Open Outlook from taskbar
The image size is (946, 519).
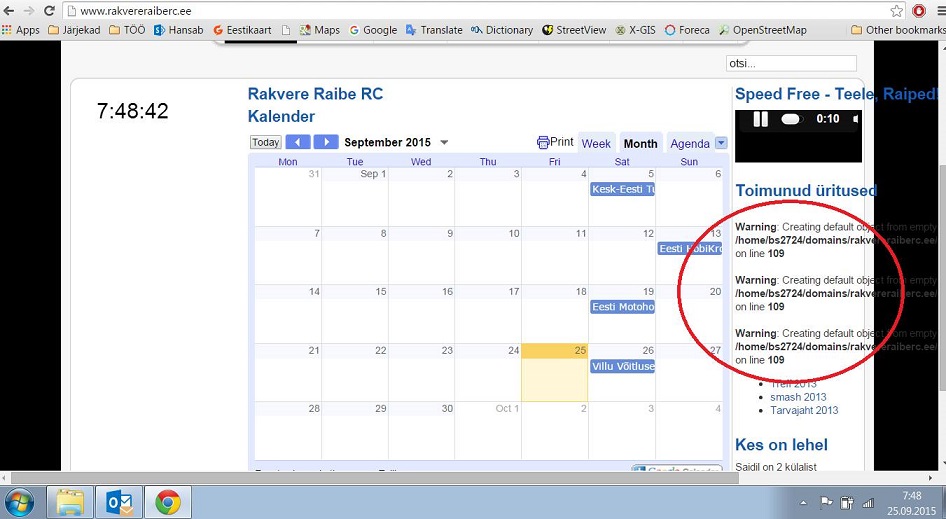point(119,502)
